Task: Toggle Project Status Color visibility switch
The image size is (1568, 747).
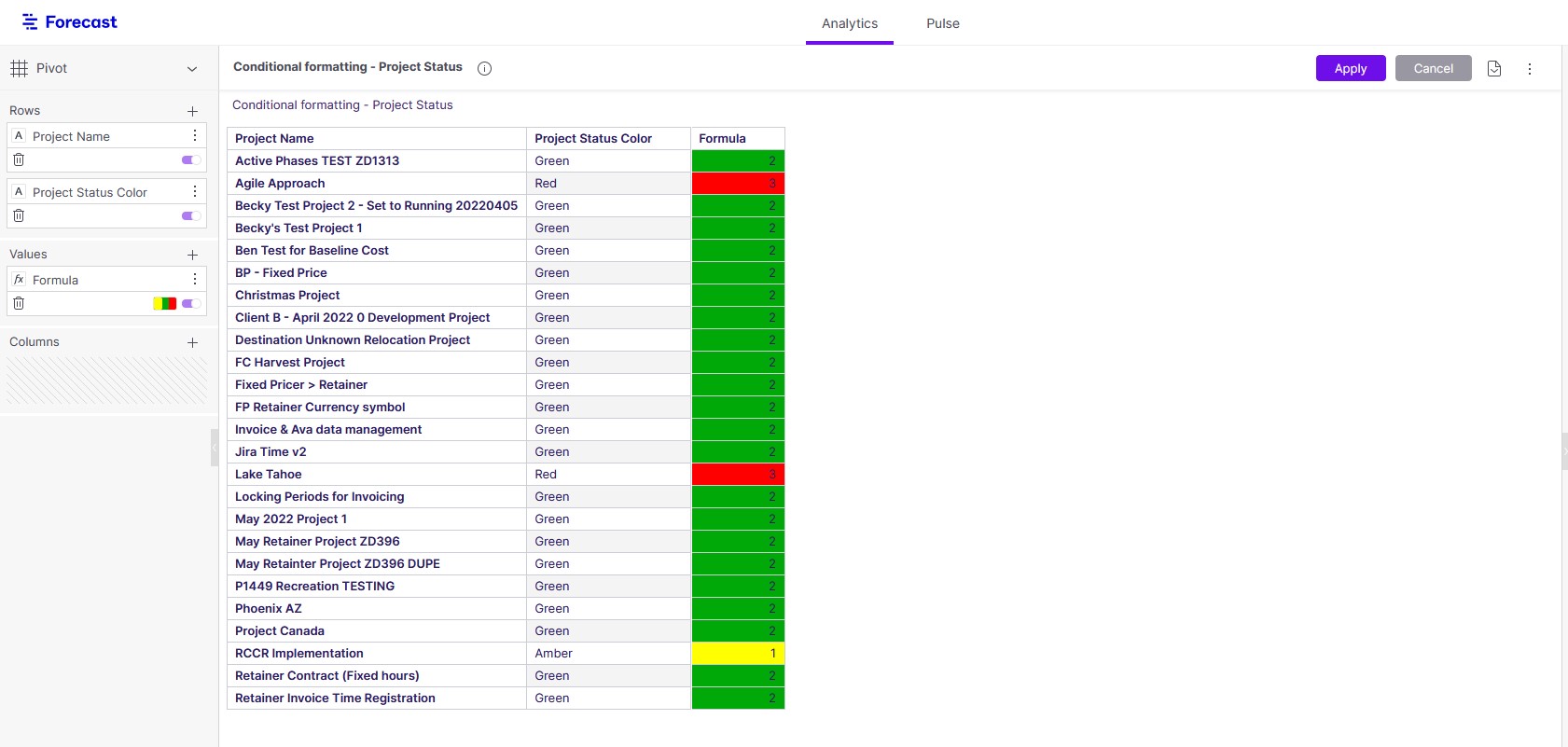Action: 191,216
